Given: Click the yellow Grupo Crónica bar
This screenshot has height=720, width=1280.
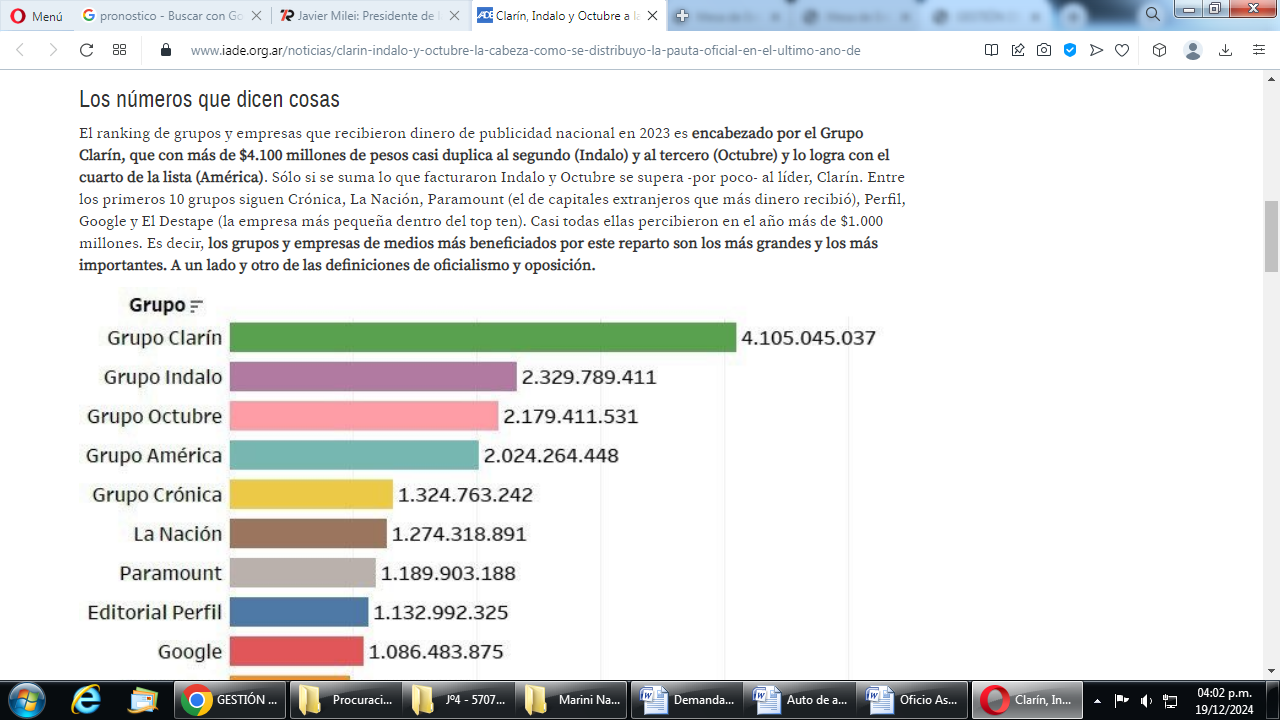Looking at the screenshot, I should 311,494.
